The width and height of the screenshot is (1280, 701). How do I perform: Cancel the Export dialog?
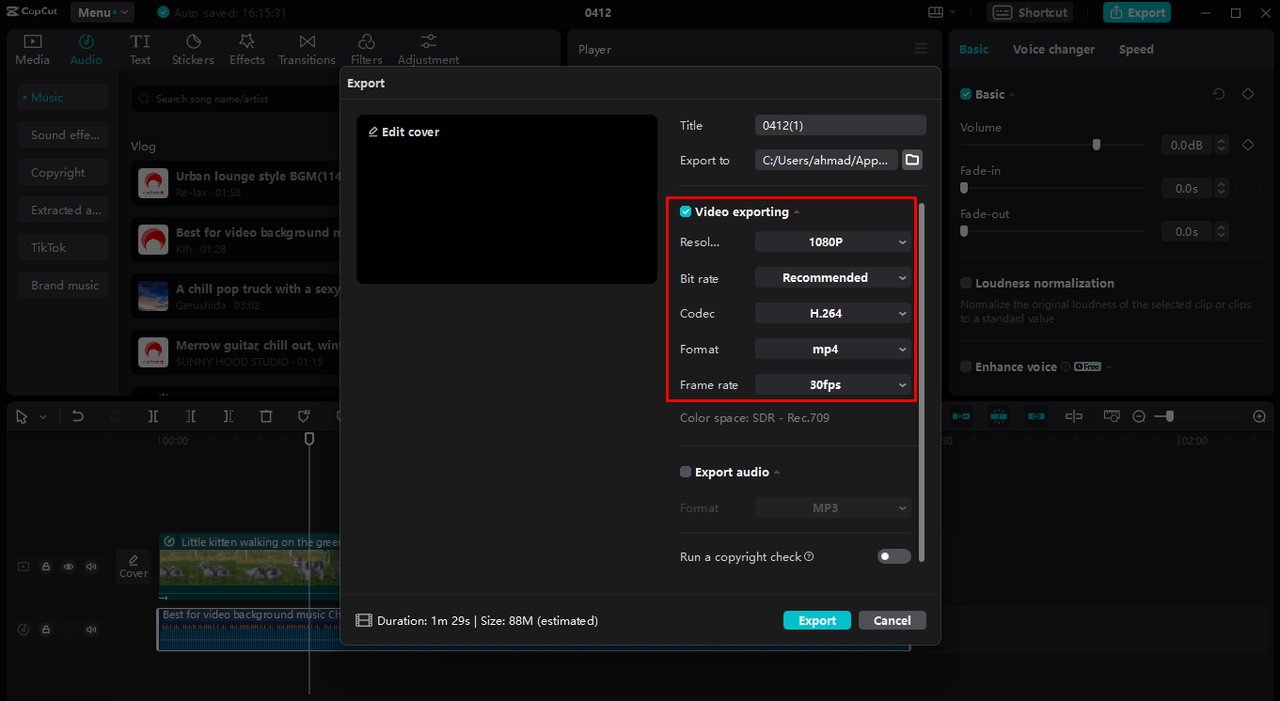click(x=892, y=620)
